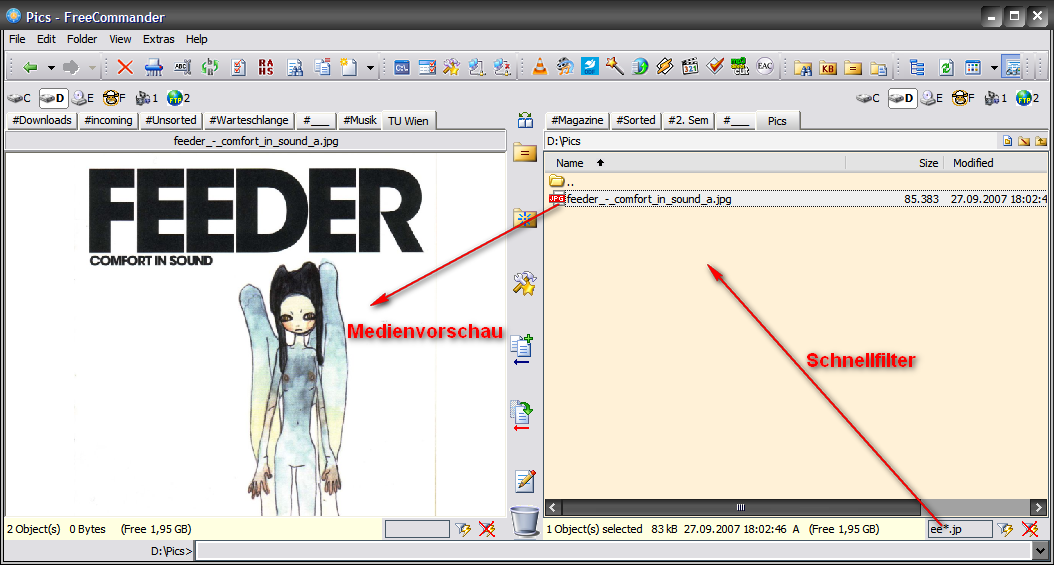Open FTP connection 2 in right panel
This screenshot has height=565, width=1054.
pyautogui.click(x=1028, y=98)
